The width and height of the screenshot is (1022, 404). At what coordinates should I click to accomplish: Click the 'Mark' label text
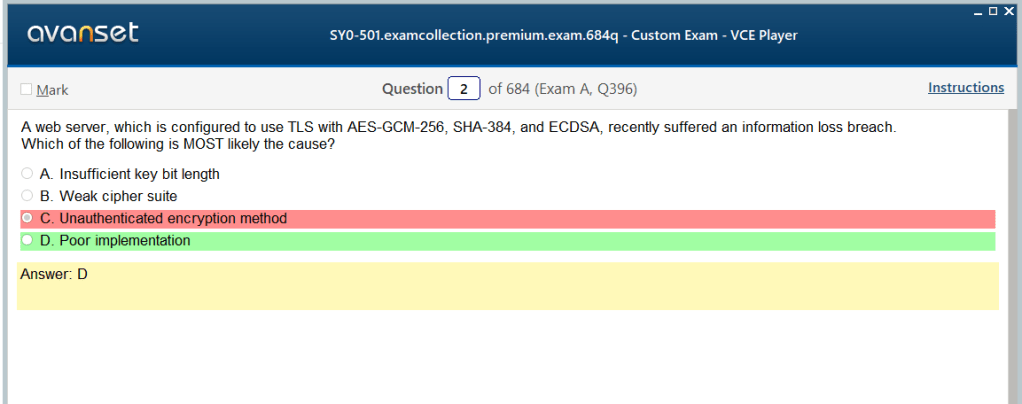click(x=52, y=90)
